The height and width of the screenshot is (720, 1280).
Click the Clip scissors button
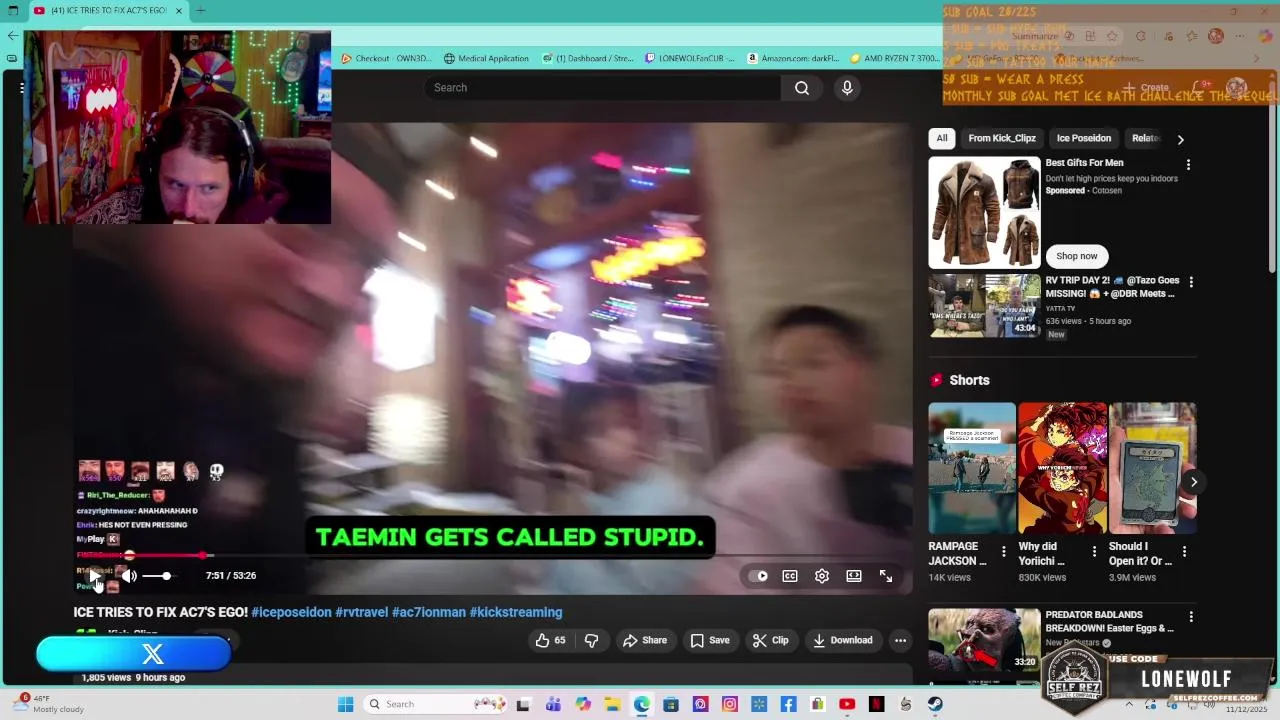pyautogui.click(x=771, y=640)
